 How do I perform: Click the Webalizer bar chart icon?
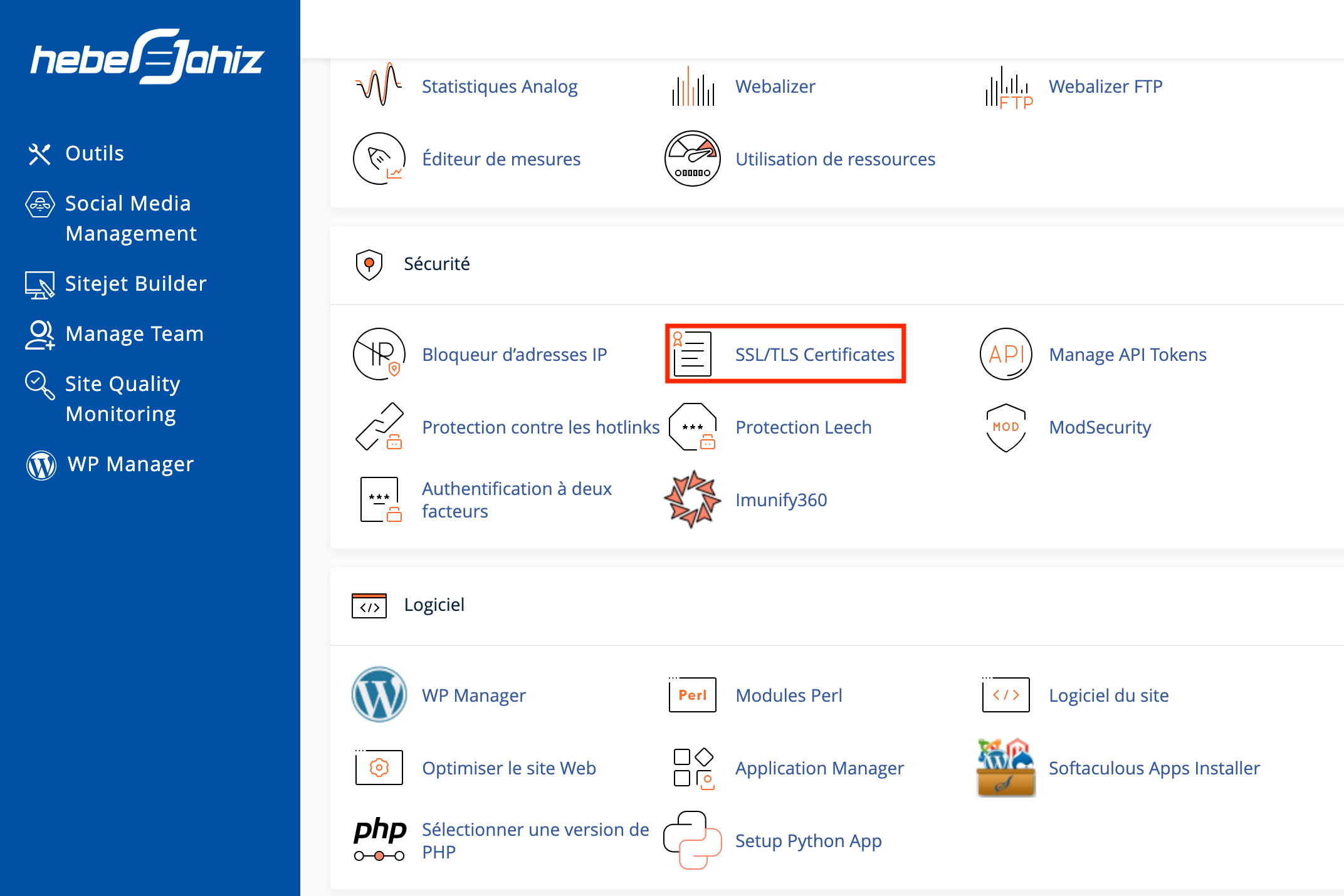(x=693, y=86)
